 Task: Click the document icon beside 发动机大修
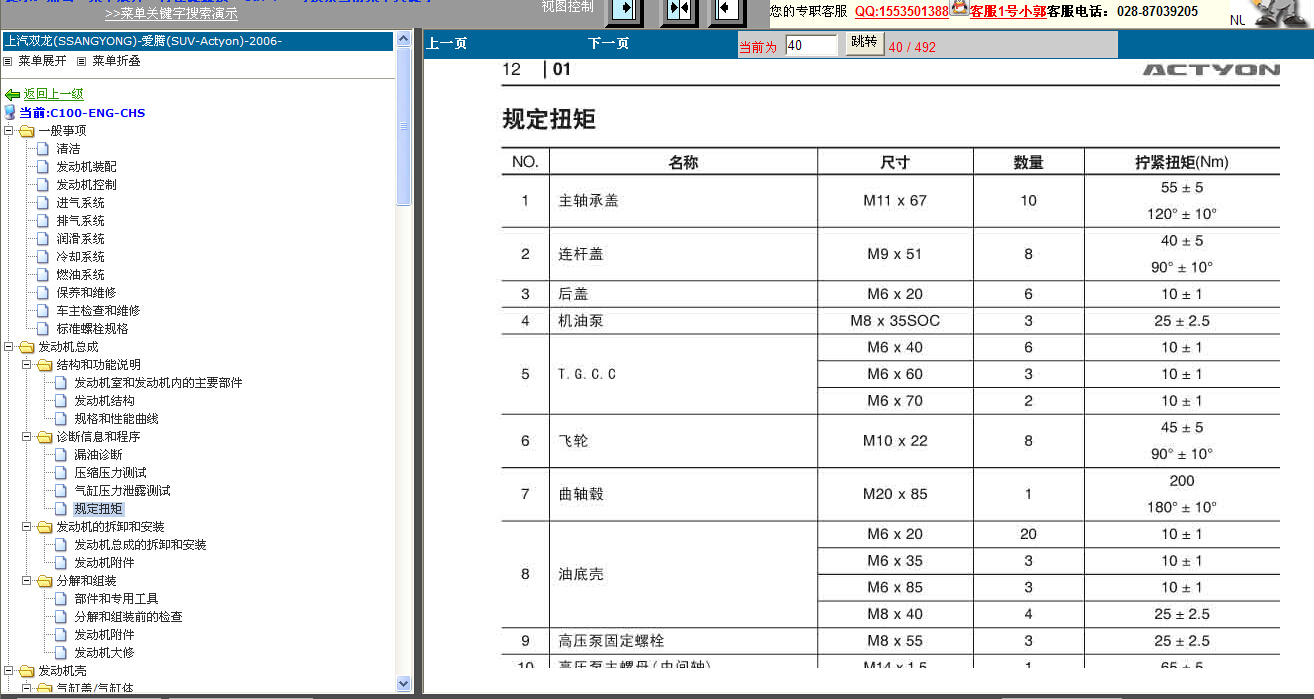60,653
